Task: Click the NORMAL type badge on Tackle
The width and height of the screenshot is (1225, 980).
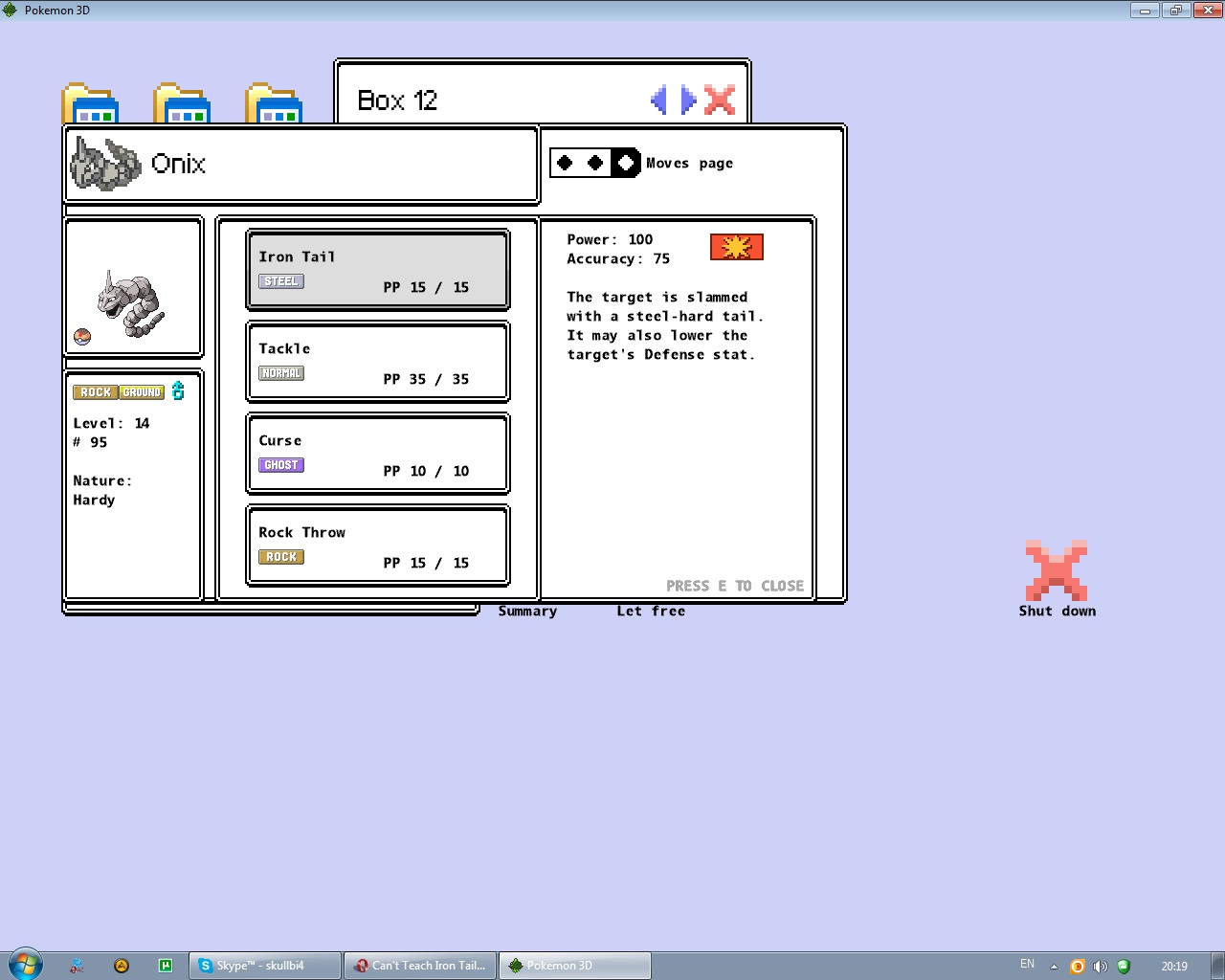Action: [x=281, y=373]
